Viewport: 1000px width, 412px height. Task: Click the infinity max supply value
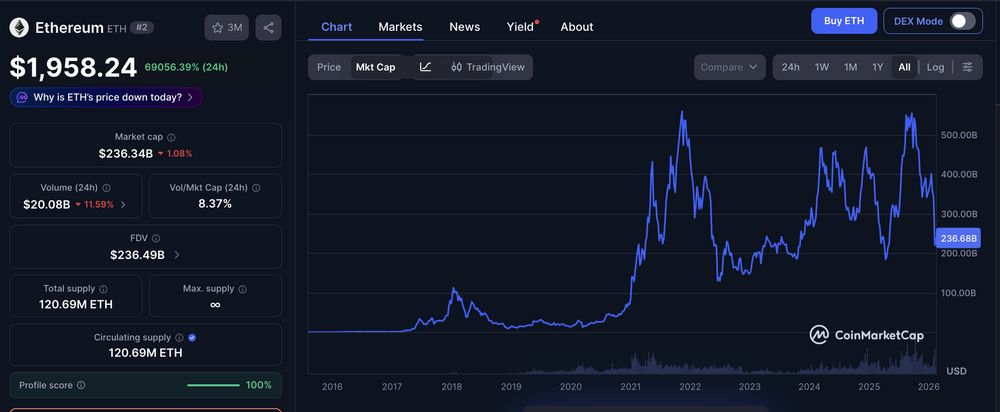click(215, 304)
